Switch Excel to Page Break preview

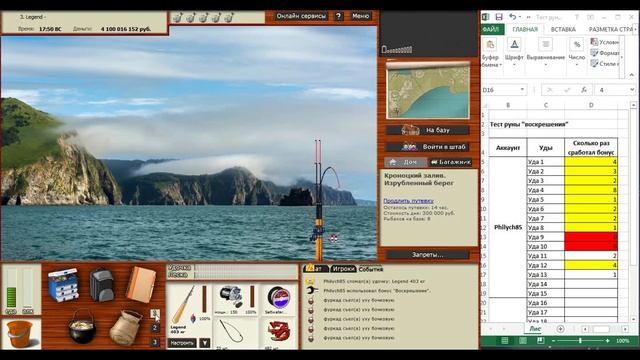pyautogui.click(x=540, y=341)
